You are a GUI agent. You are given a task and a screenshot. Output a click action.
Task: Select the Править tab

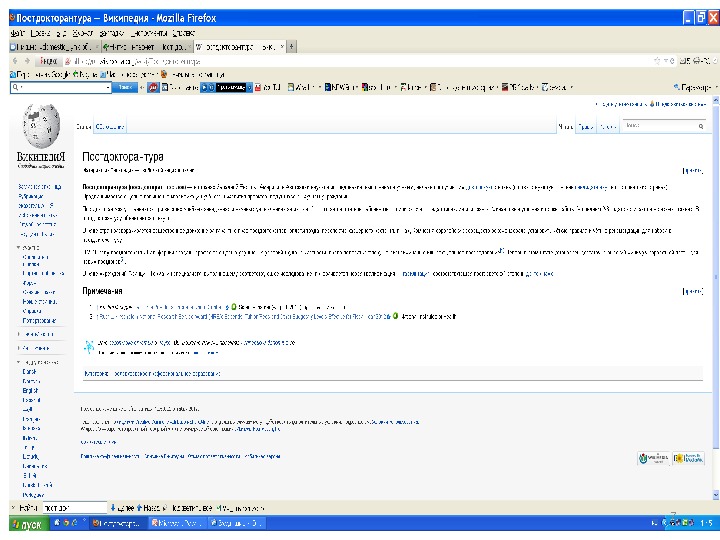pos(585,127)
